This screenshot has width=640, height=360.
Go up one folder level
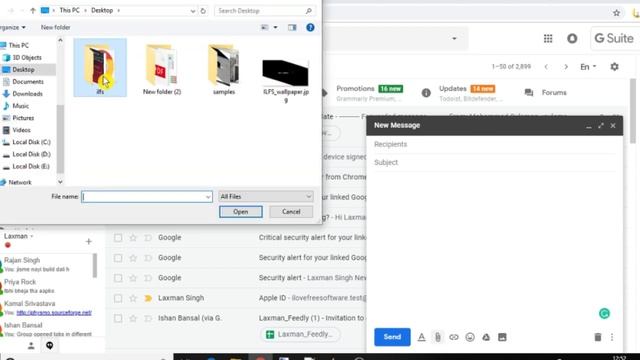pyautogui.click(x=33, y=11)
